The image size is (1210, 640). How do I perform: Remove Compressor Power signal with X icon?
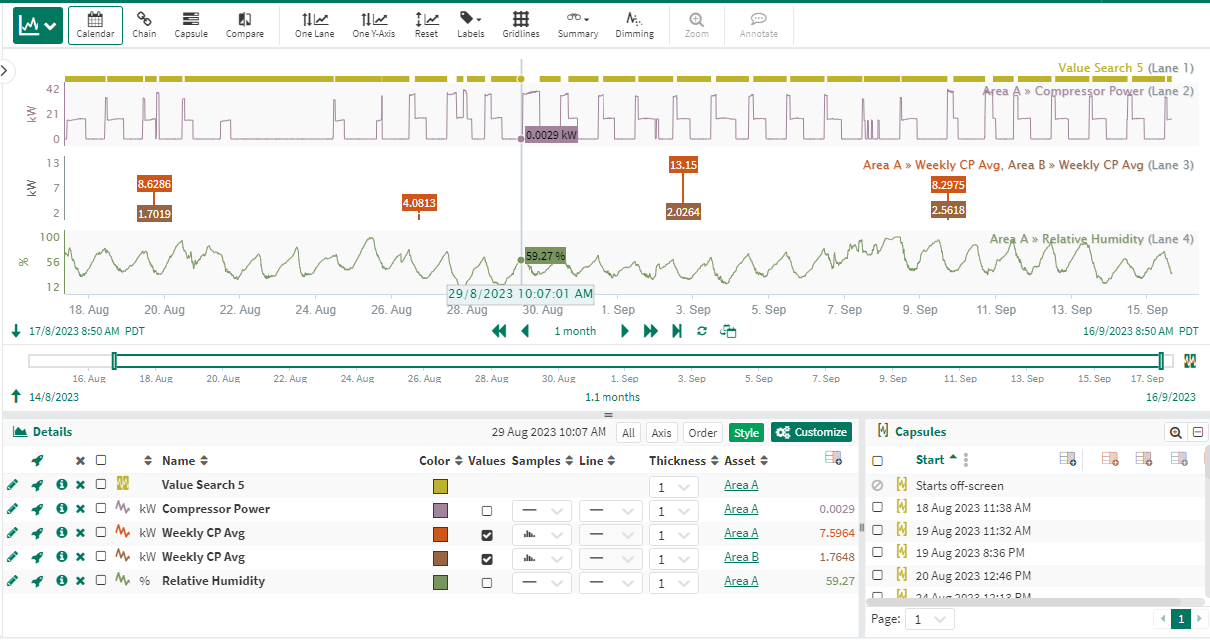click(x=80, y=509)
